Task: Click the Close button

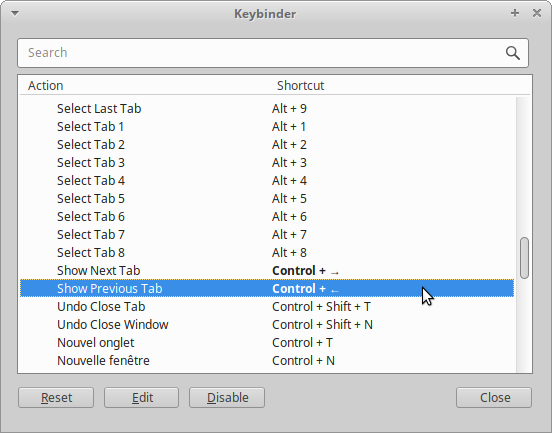Action: pos(494,398)
